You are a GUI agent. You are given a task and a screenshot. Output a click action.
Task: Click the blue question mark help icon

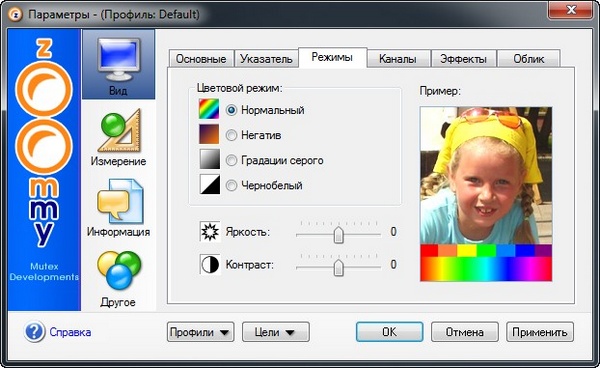(35, 331)
